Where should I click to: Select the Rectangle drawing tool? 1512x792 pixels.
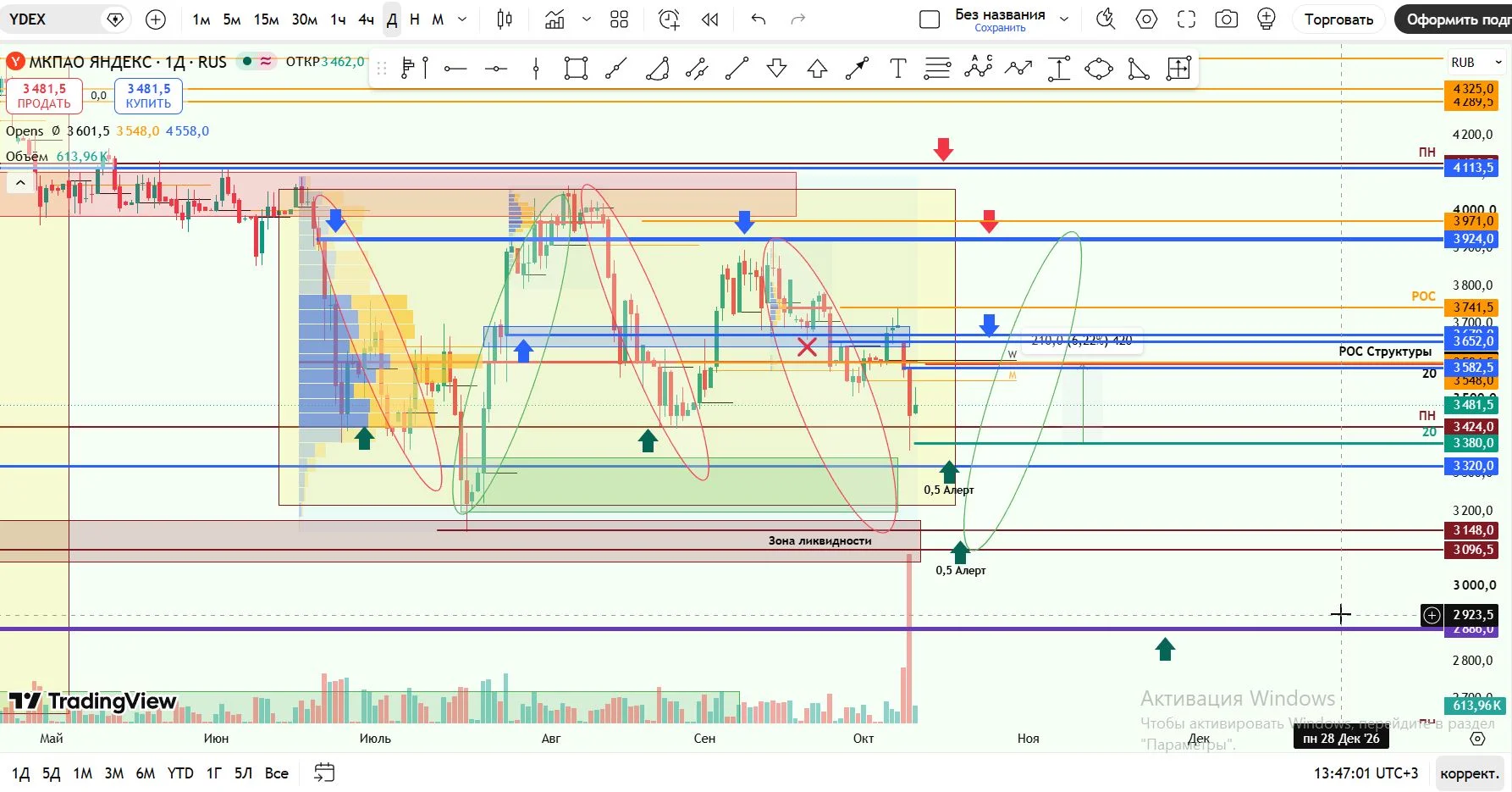tap(576, 68)
